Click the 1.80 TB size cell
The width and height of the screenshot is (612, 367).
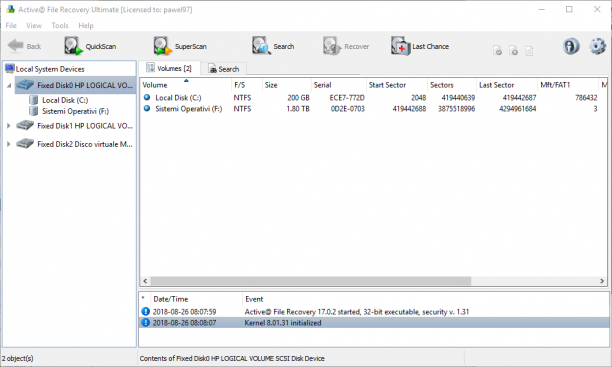[x=298, y=109]
